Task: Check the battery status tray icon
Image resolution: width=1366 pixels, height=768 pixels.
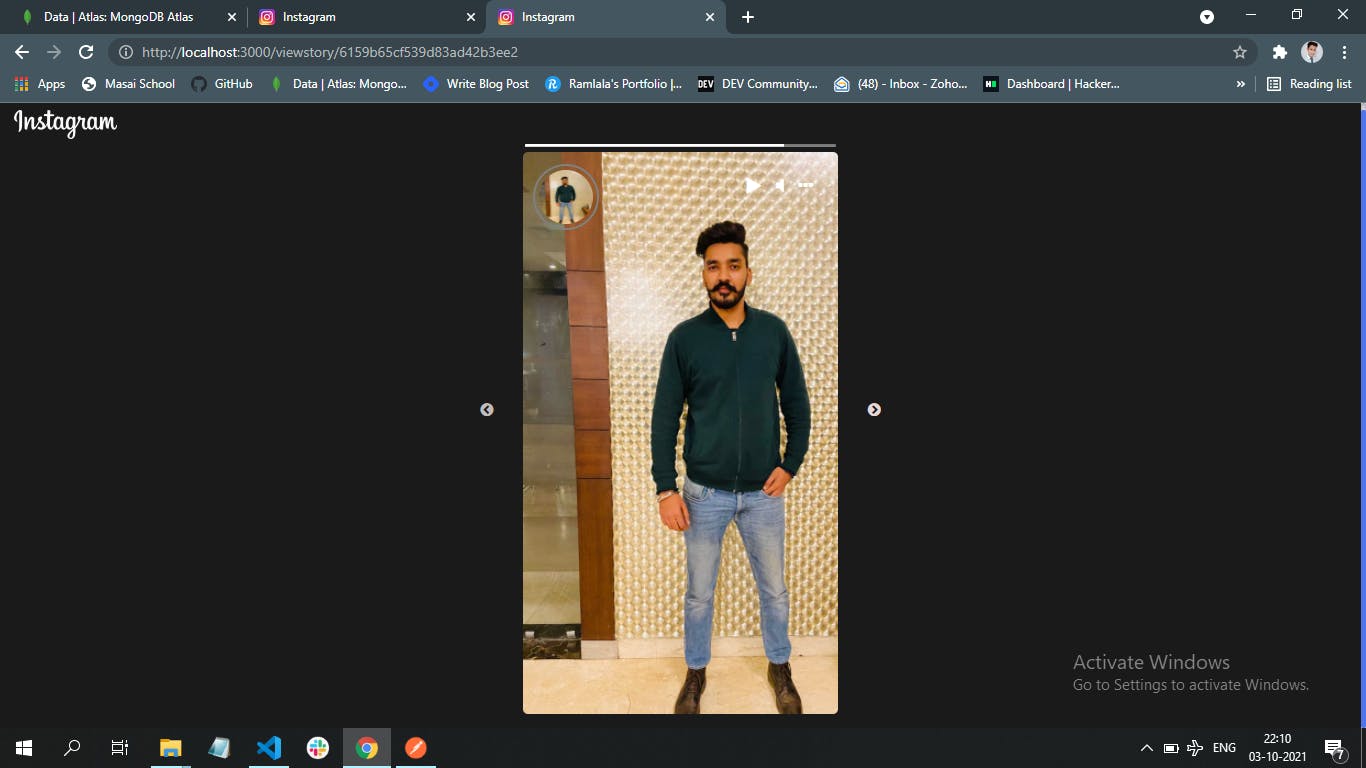Action: click(x=1171, y=748)
